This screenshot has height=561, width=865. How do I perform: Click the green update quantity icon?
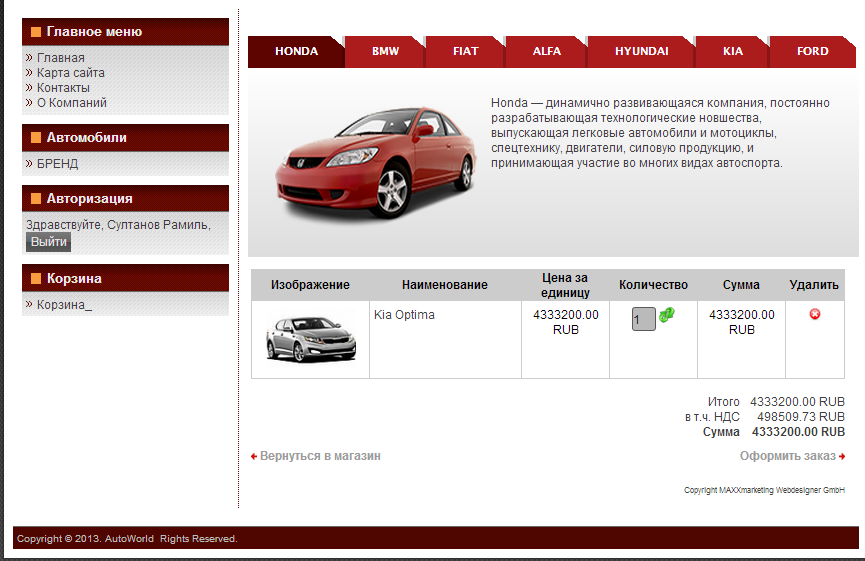(666, 315)
